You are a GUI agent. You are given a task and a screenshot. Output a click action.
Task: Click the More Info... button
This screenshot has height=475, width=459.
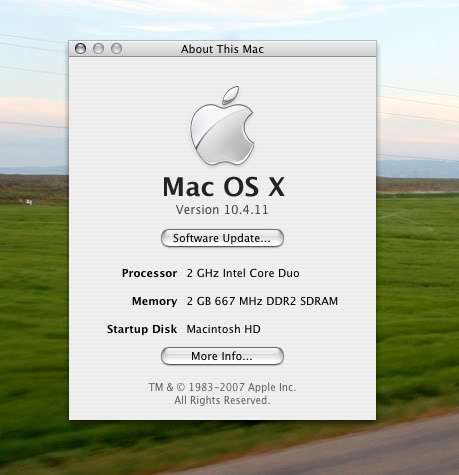(x=222, y=356)
